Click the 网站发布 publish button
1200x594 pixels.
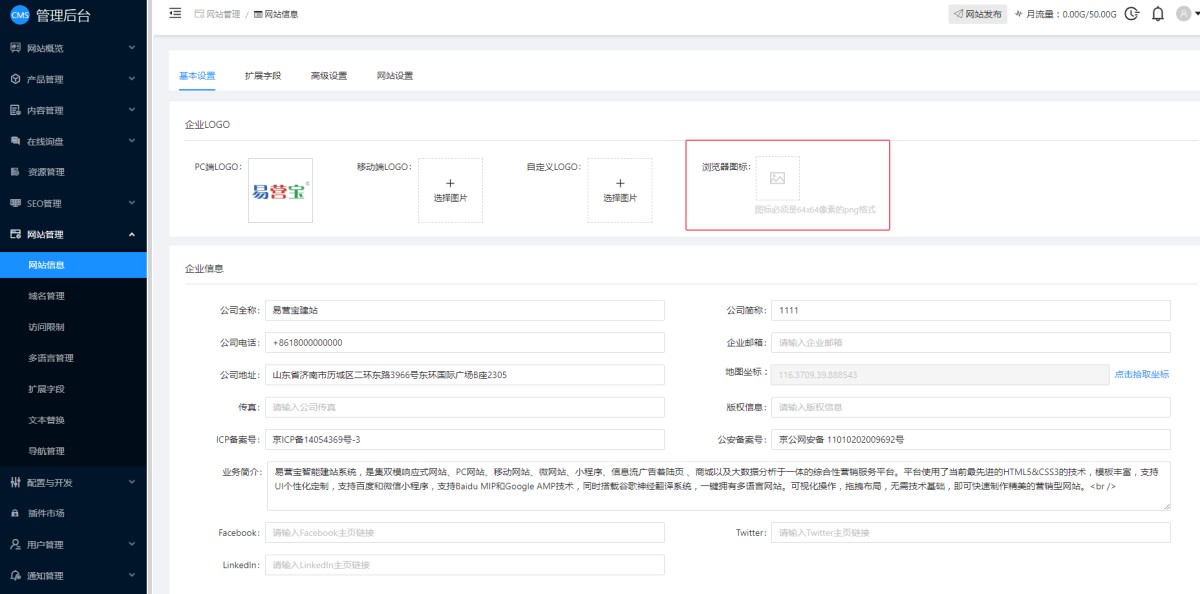977,14
